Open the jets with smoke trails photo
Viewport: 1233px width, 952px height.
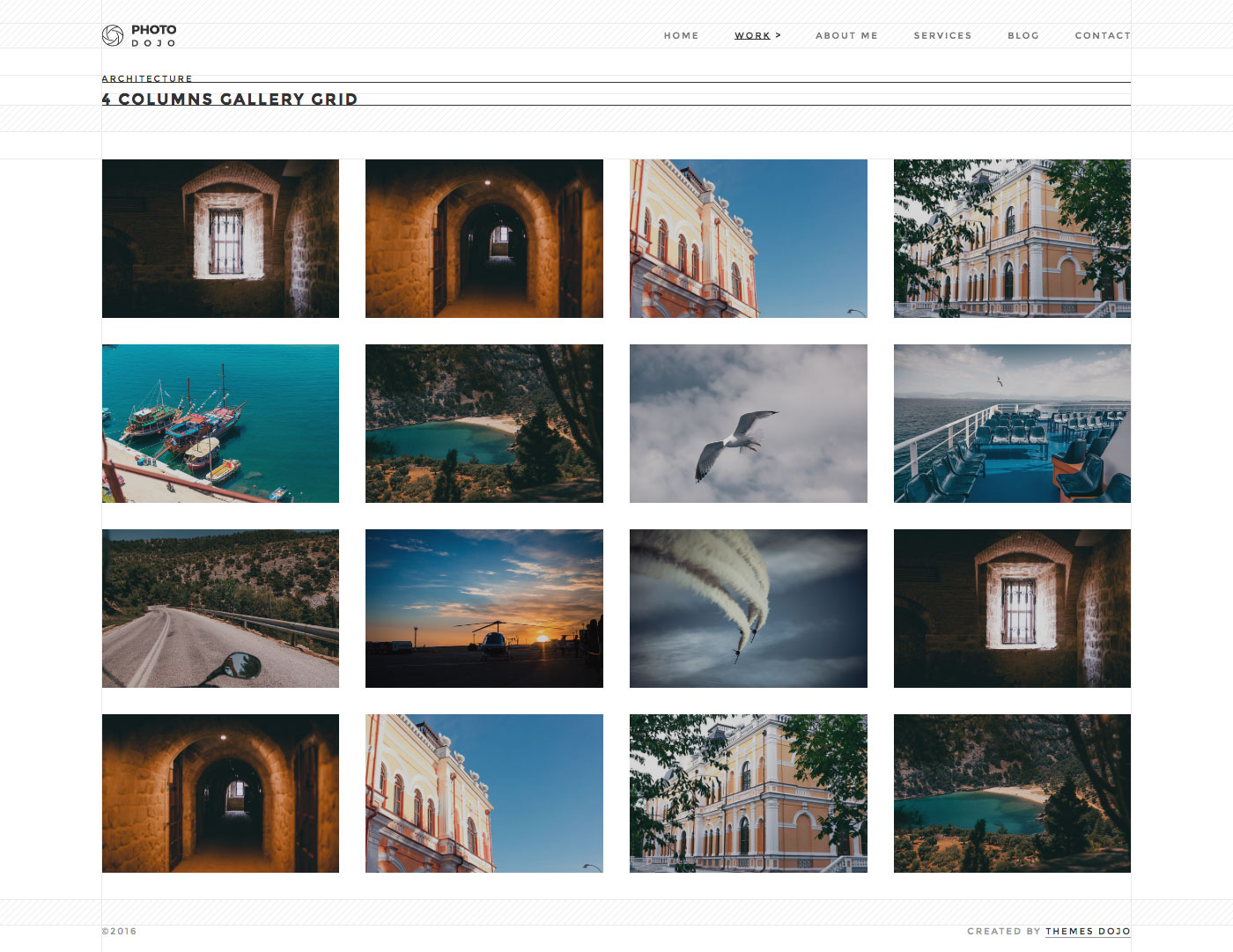749,609
